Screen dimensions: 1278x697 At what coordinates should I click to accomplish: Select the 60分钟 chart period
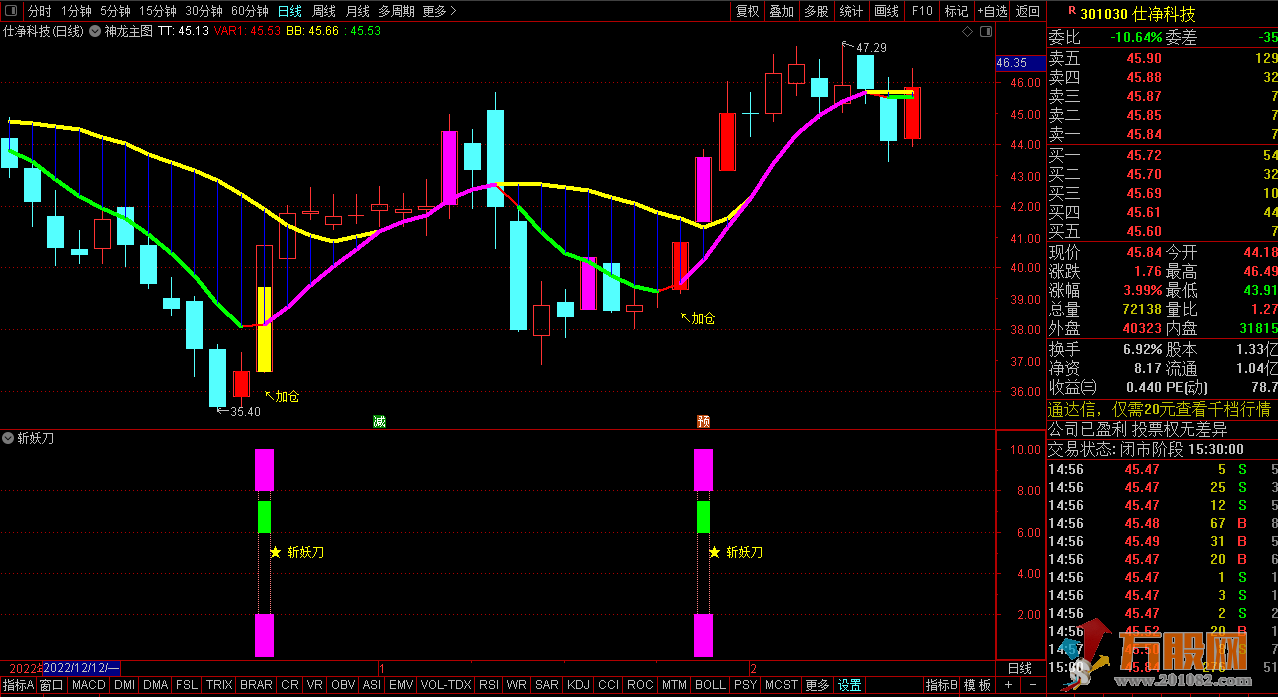coord(249,11)
